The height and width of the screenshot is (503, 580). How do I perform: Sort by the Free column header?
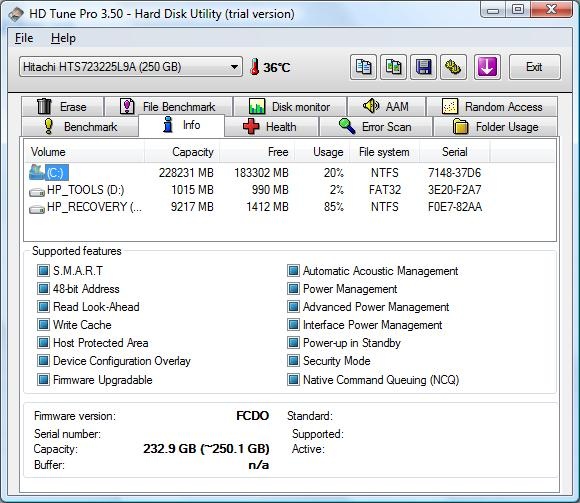click(257, 152)
